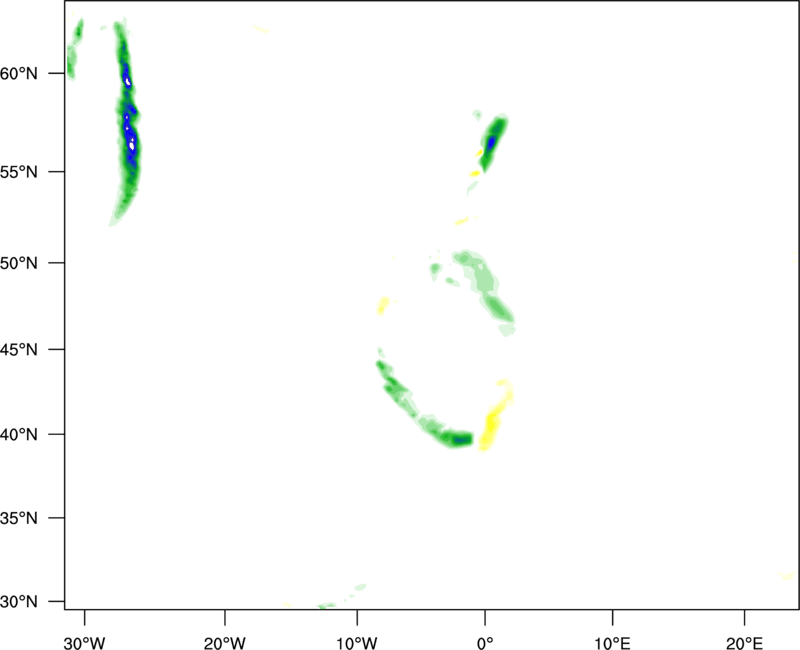Image resolution: width=800 pixels, height=650 pixels.
Task: Click the 55°N latitude label
Action: [x=19, y=172]
